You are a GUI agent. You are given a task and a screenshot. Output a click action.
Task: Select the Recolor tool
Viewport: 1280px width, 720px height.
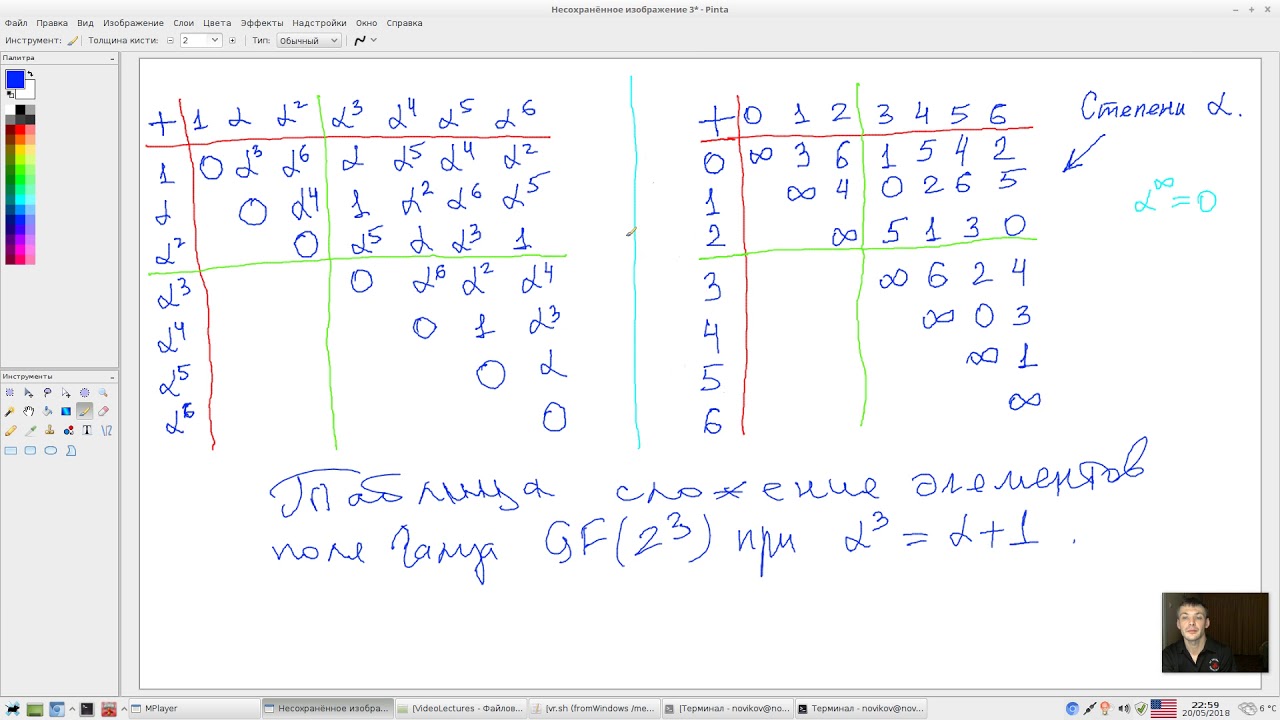68,430
